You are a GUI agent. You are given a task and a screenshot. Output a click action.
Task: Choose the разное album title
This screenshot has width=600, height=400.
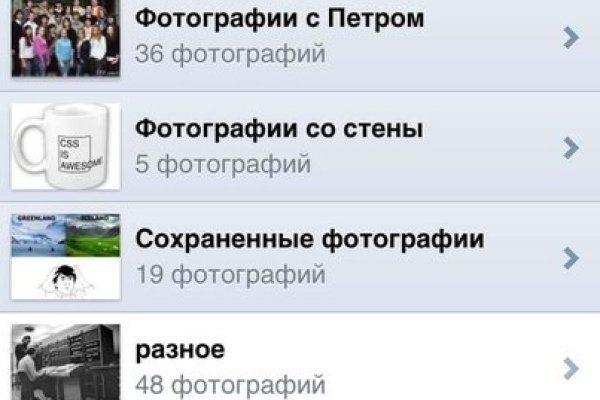click(180, 351)
